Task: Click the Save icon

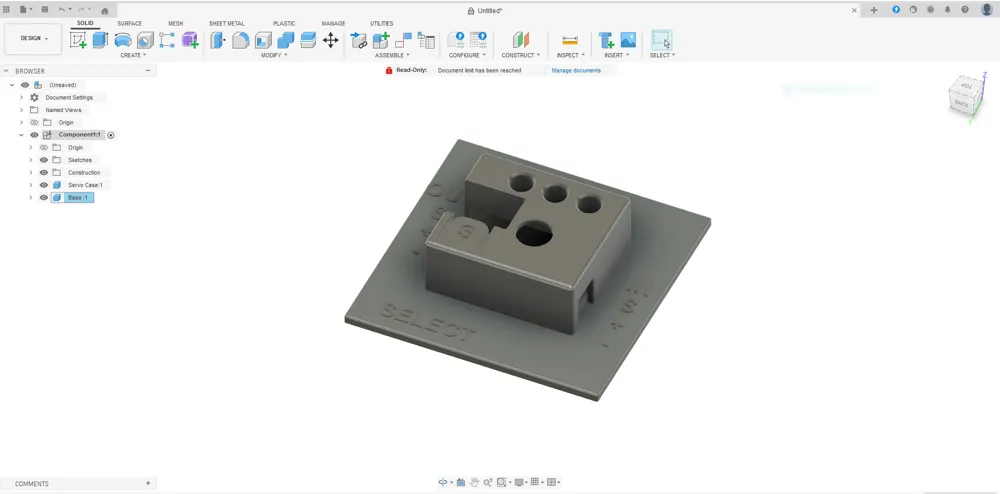Action: click(45, 10)
